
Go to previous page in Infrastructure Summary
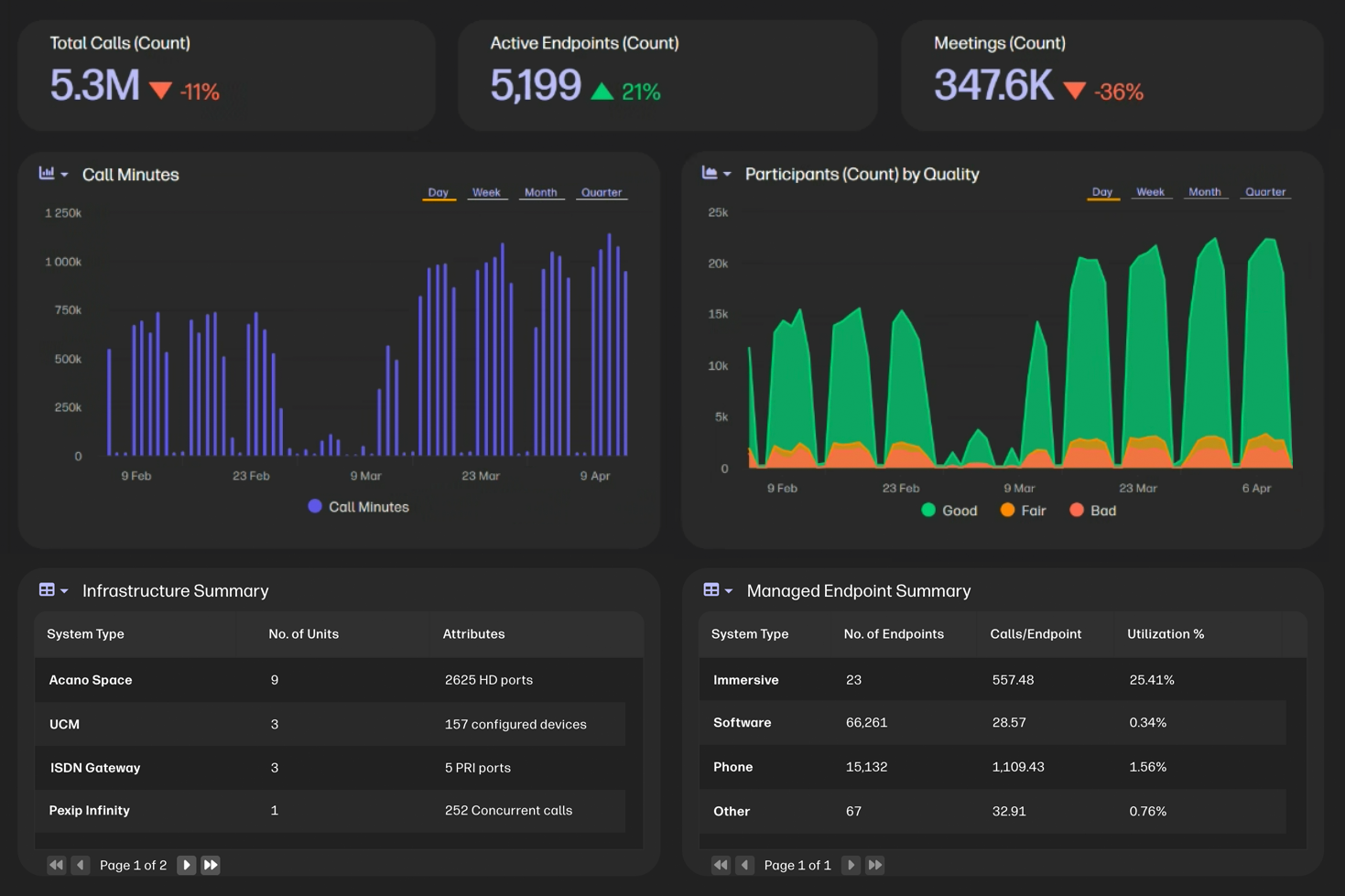pos(81,865)
